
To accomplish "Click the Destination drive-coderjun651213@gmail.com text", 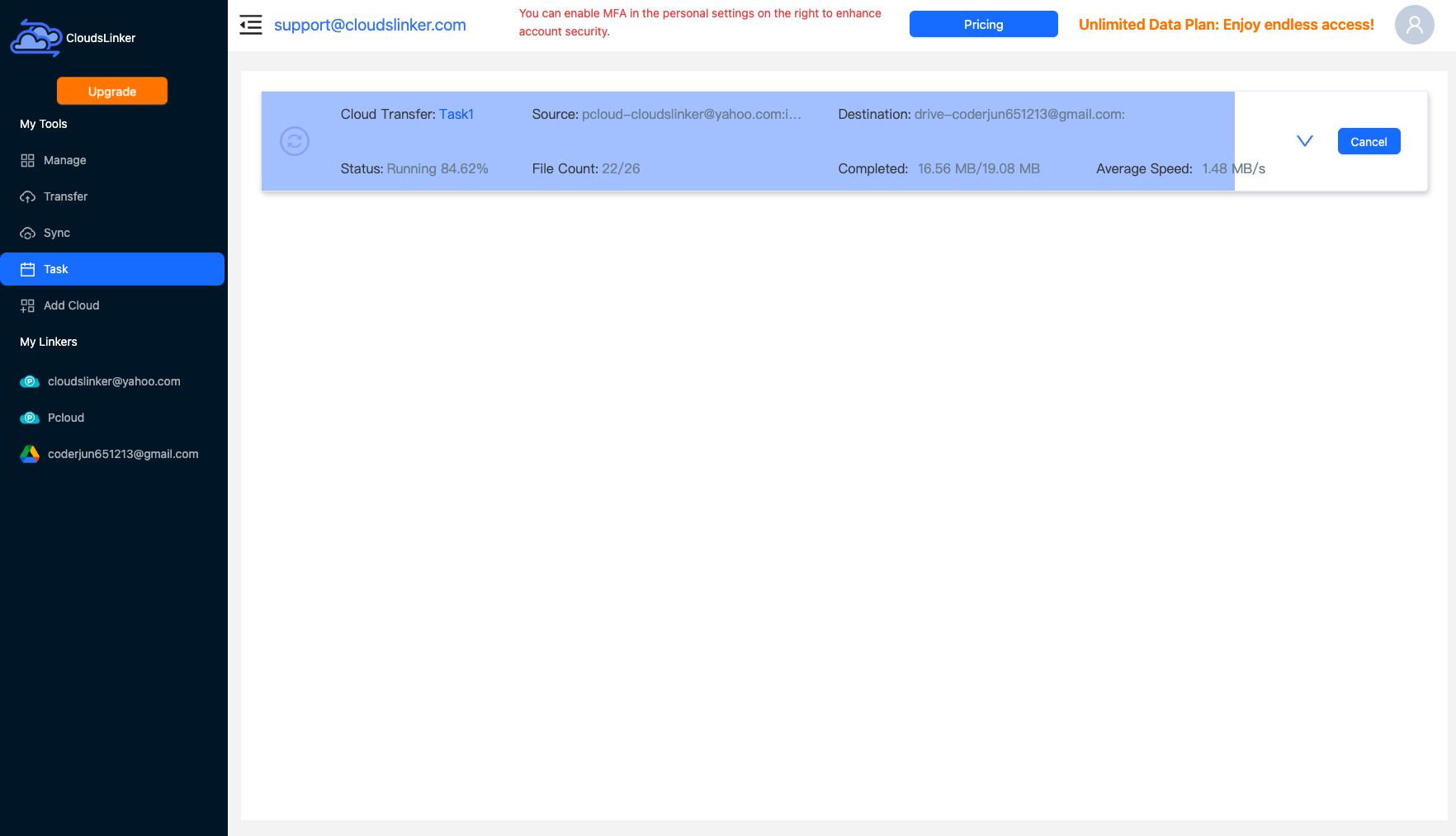I will pyautogui.click(x=981, y=114).
